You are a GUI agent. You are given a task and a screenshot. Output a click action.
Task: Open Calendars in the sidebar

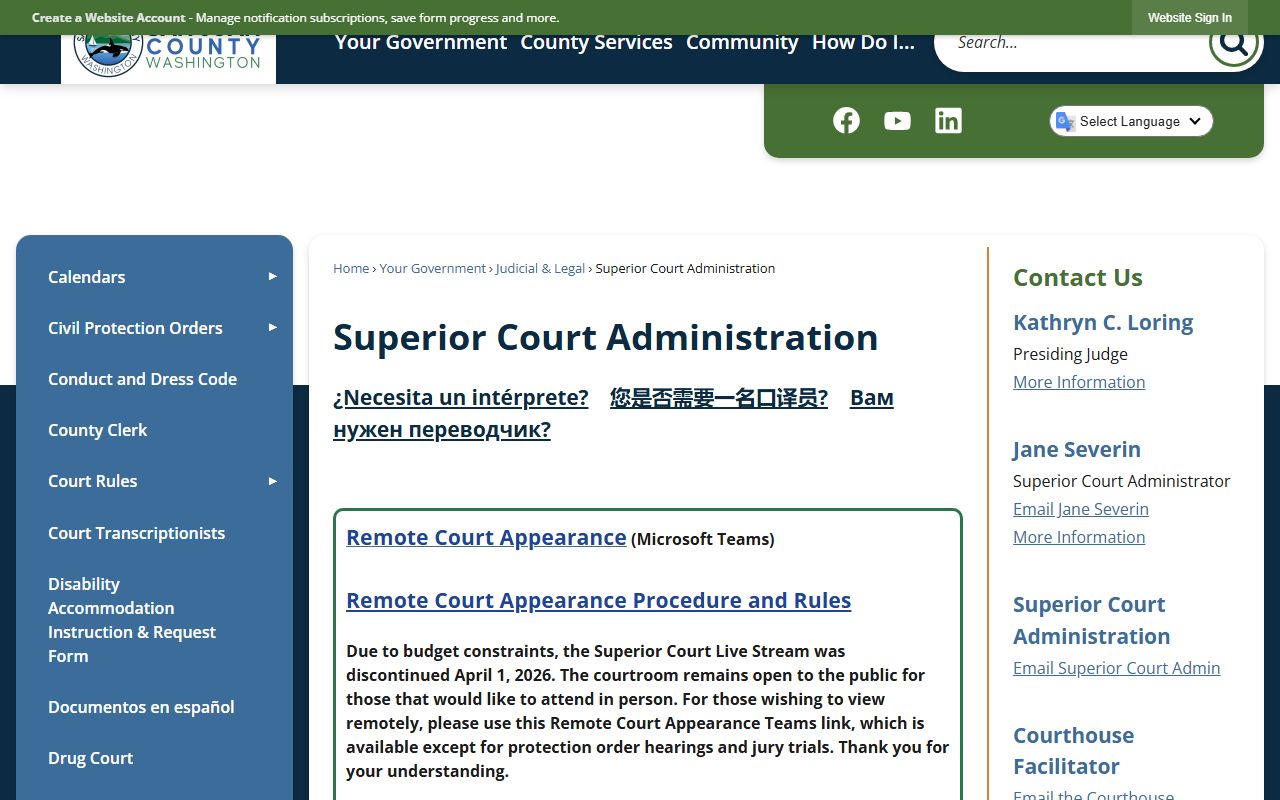coord(87,277)
